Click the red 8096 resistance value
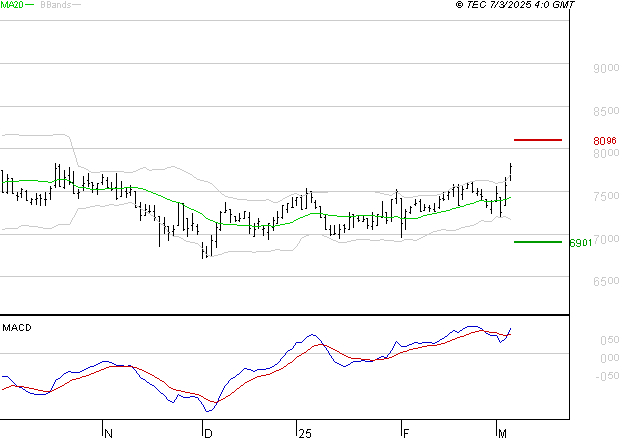The width and height of the screenshot is (627, 440). coord(605,141)
